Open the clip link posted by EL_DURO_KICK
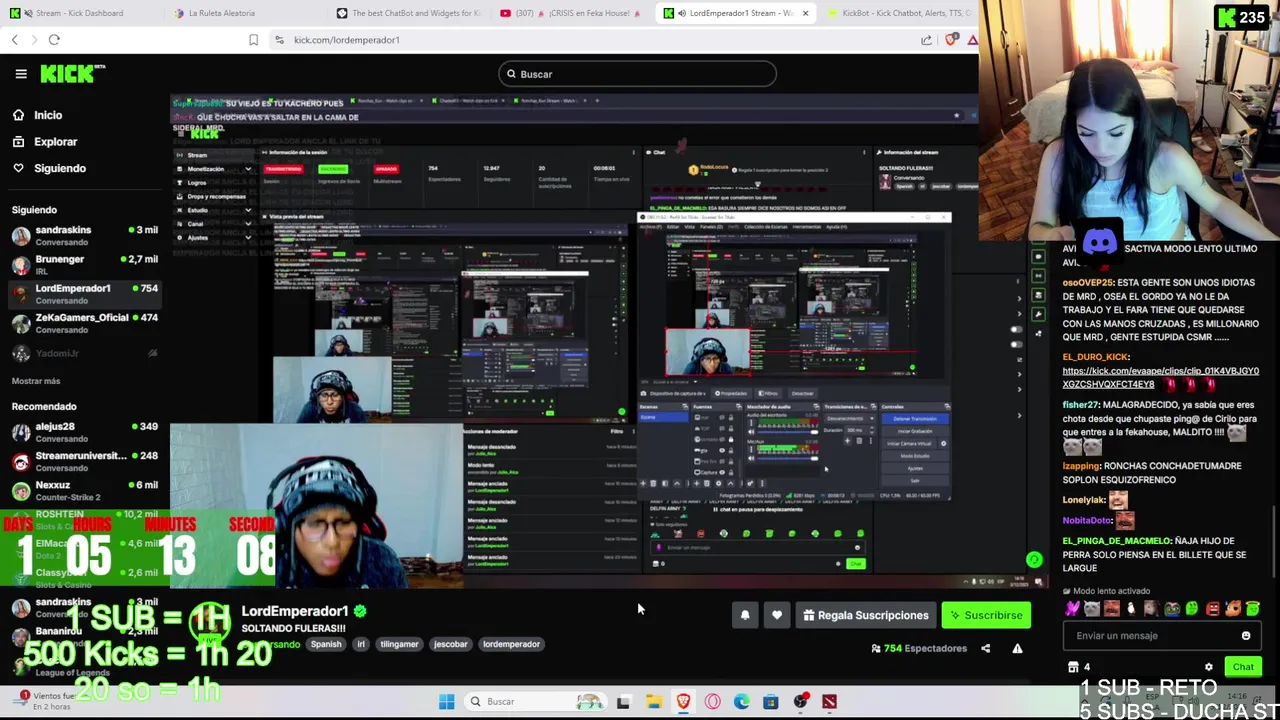Screen dimensions: 1280x720 coord(1160,377)
